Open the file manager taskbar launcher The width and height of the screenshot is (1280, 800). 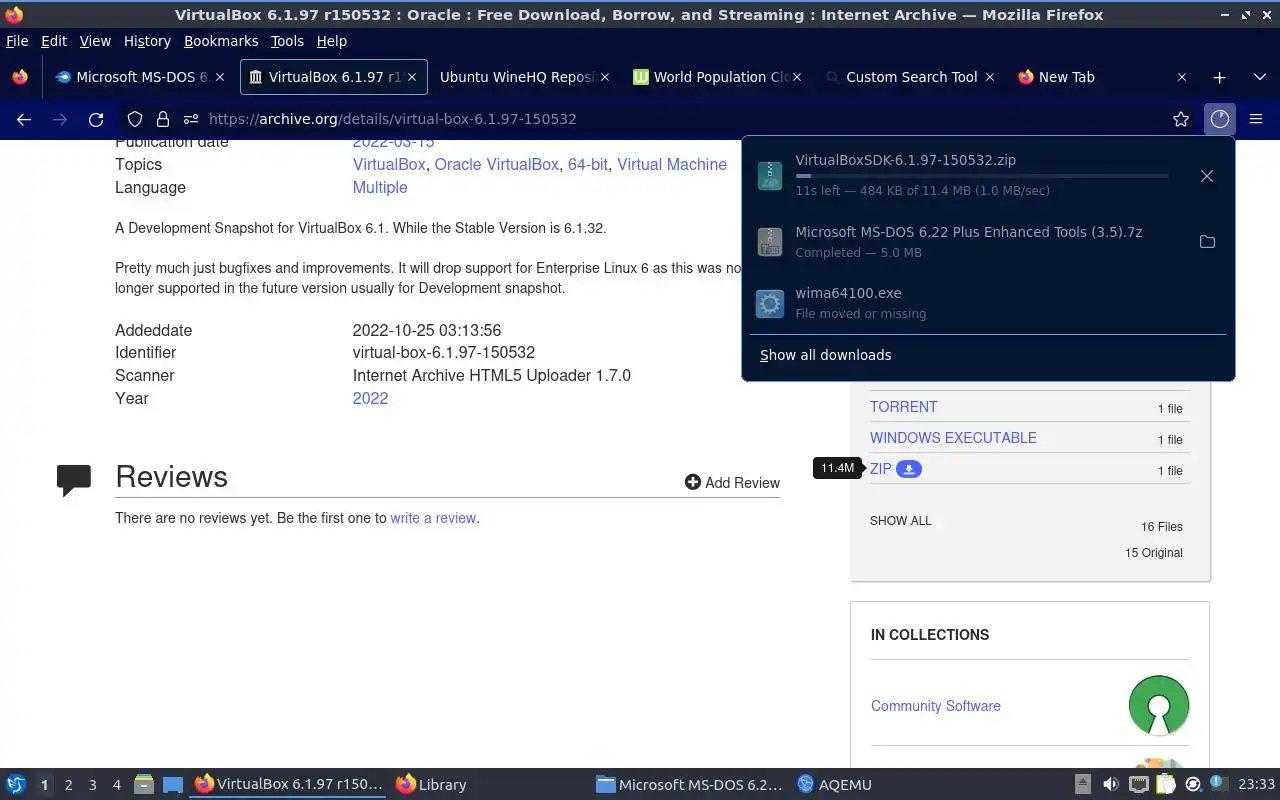[x=144, y=785]
